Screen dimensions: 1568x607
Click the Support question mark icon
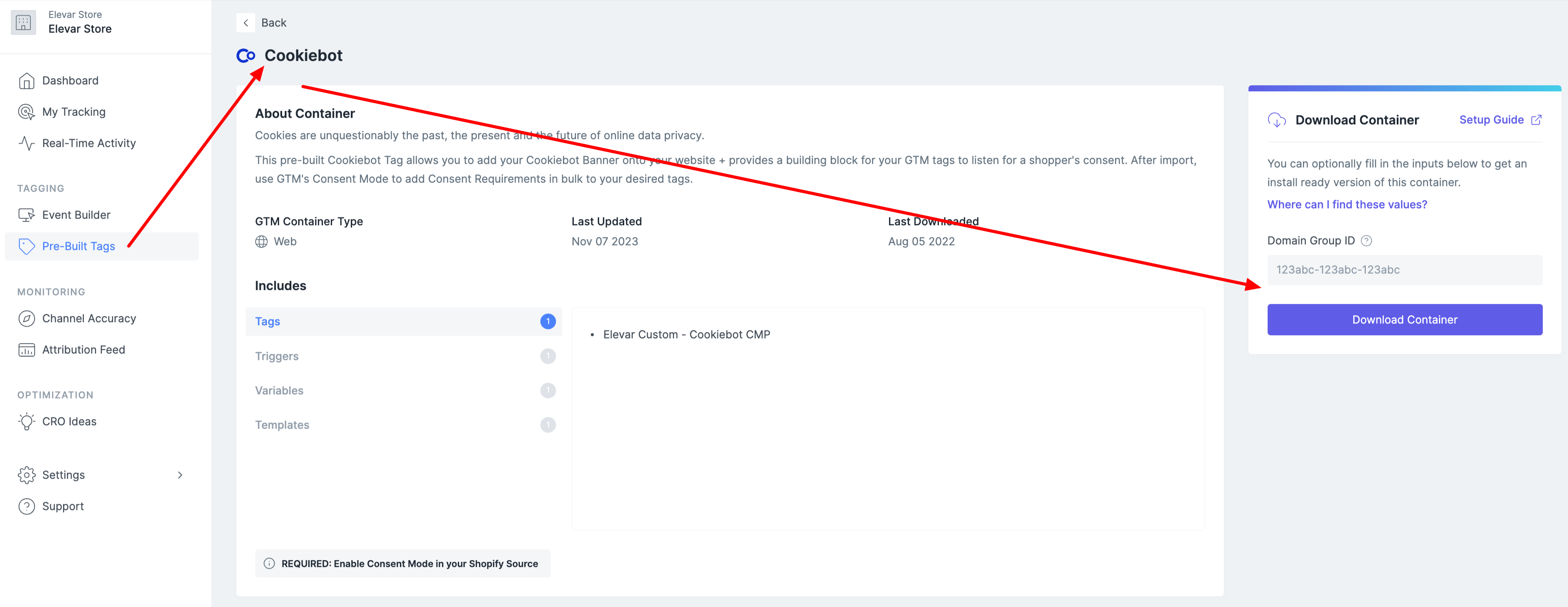(x=26, y=507)
